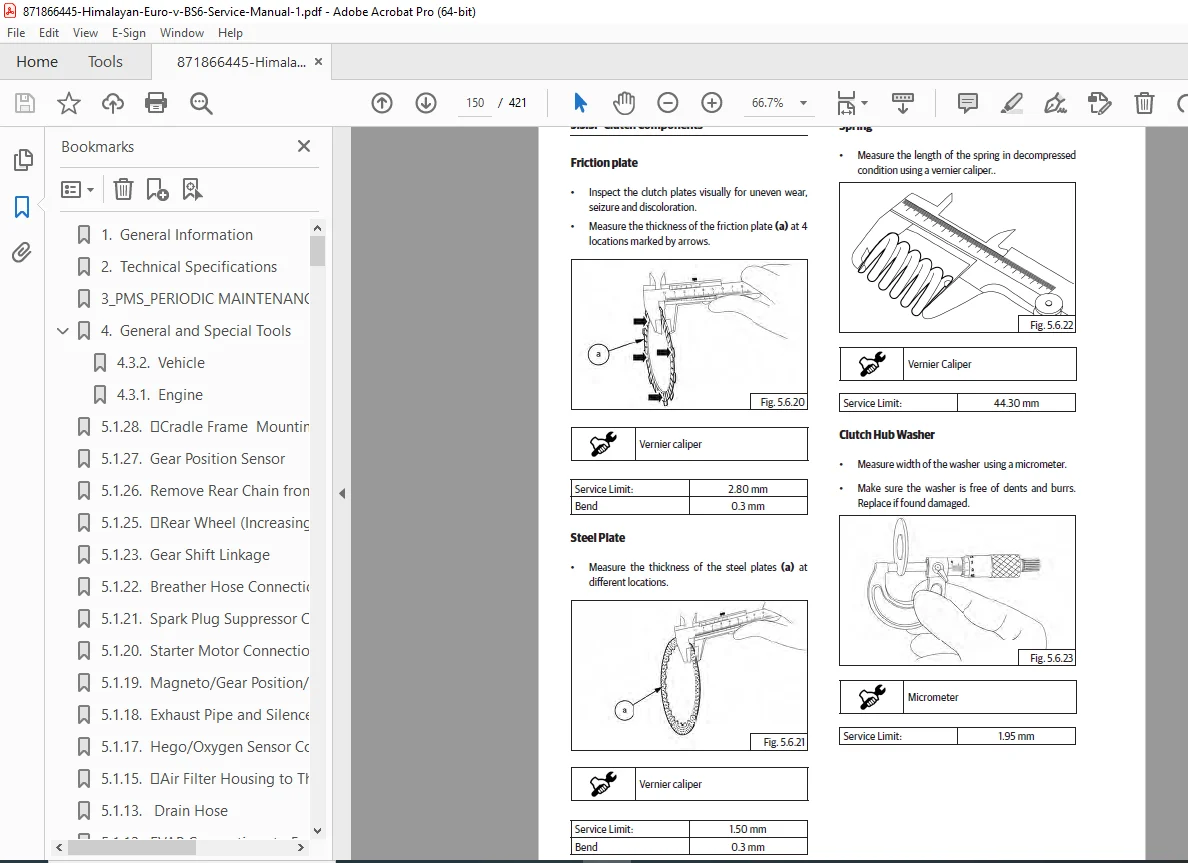Screen dimensions: 1188x863
Task: Go to the next page
Action: tap(426, 103)
